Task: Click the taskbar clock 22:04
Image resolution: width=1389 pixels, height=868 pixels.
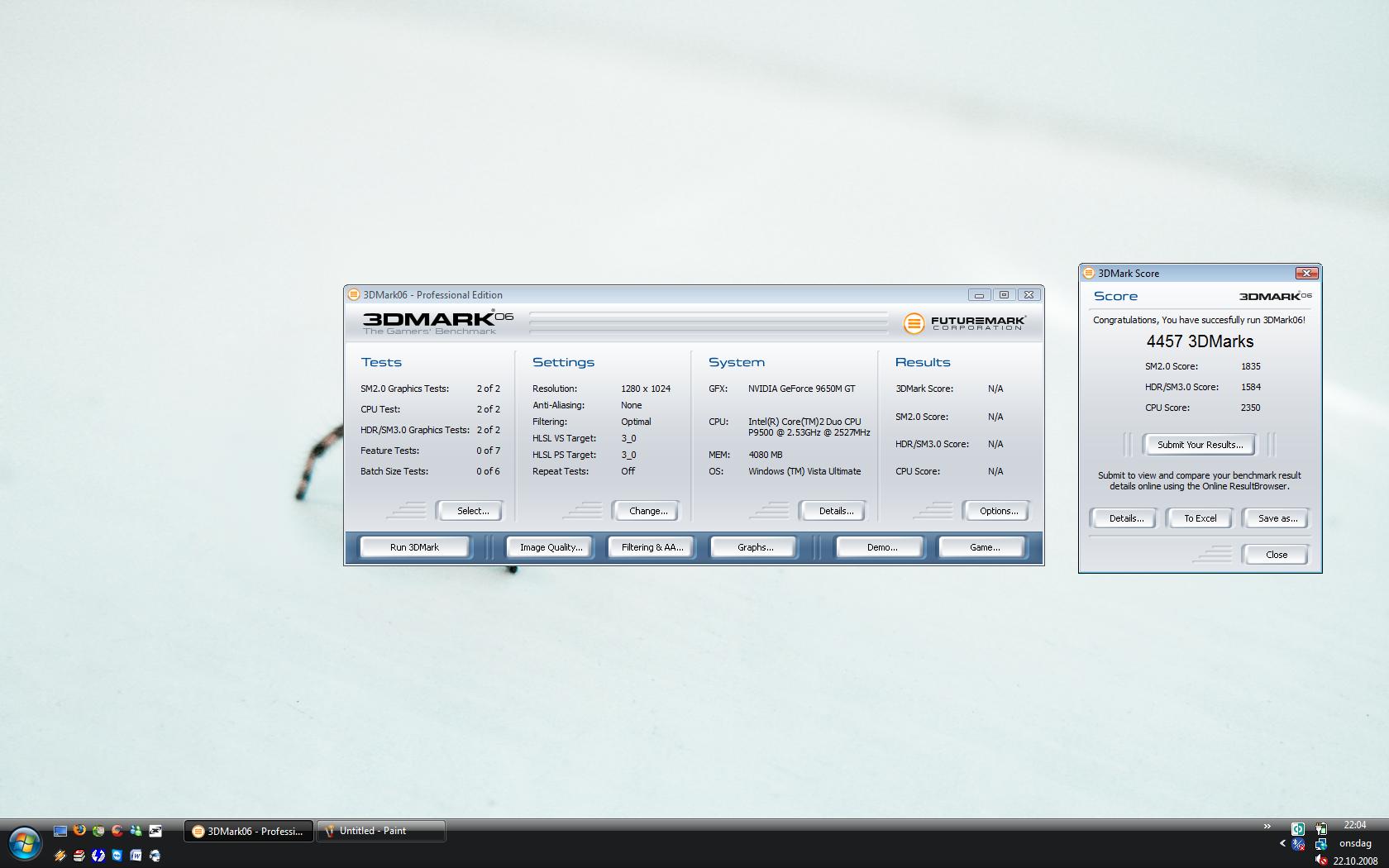Action: tap(1354, 825)
